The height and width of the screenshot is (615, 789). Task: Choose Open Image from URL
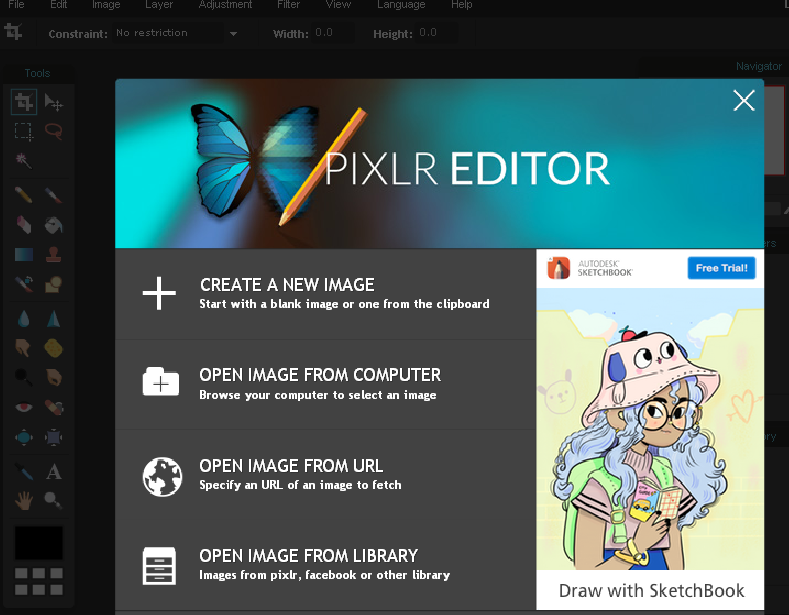tap(326, 475)
